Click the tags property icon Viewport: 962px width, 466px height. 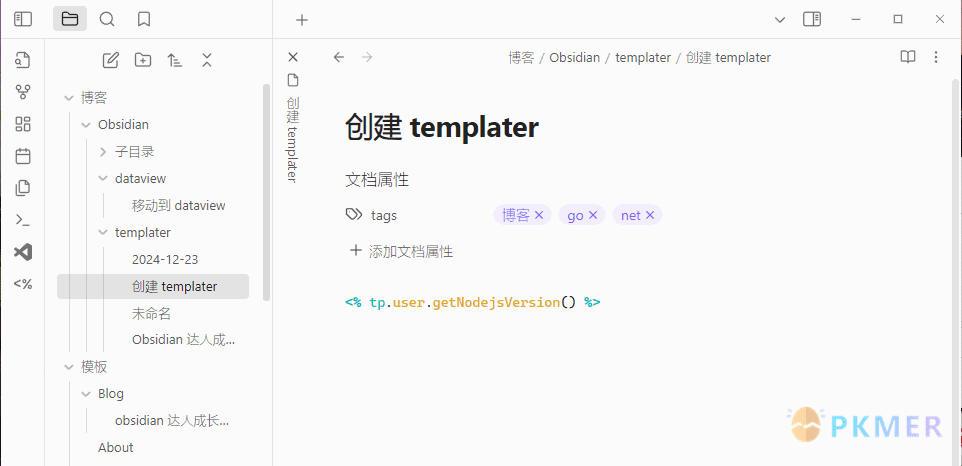(354, 215)
